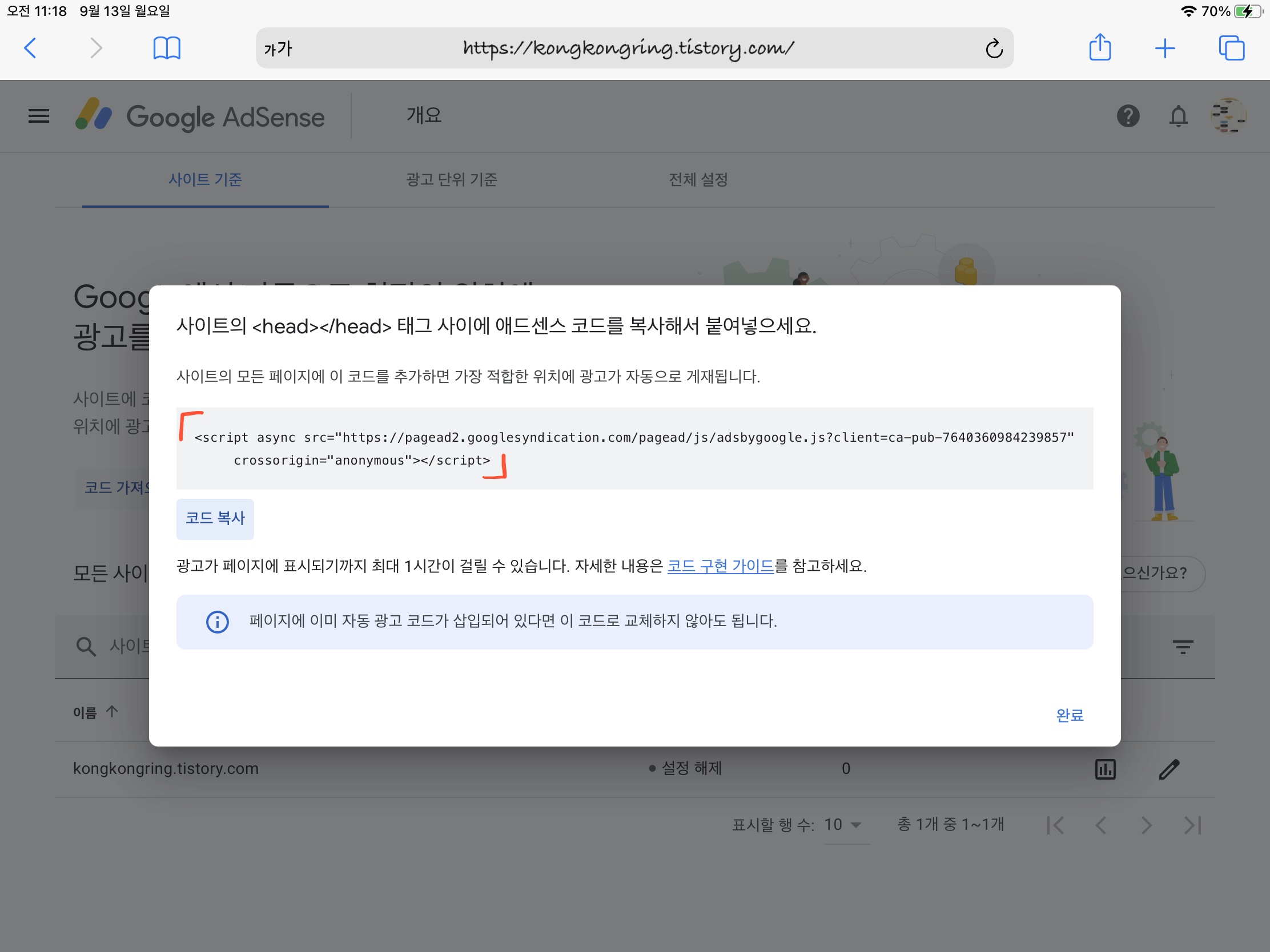
Task: Open the Safari share sheet icon
Action: coord(1099,47)
